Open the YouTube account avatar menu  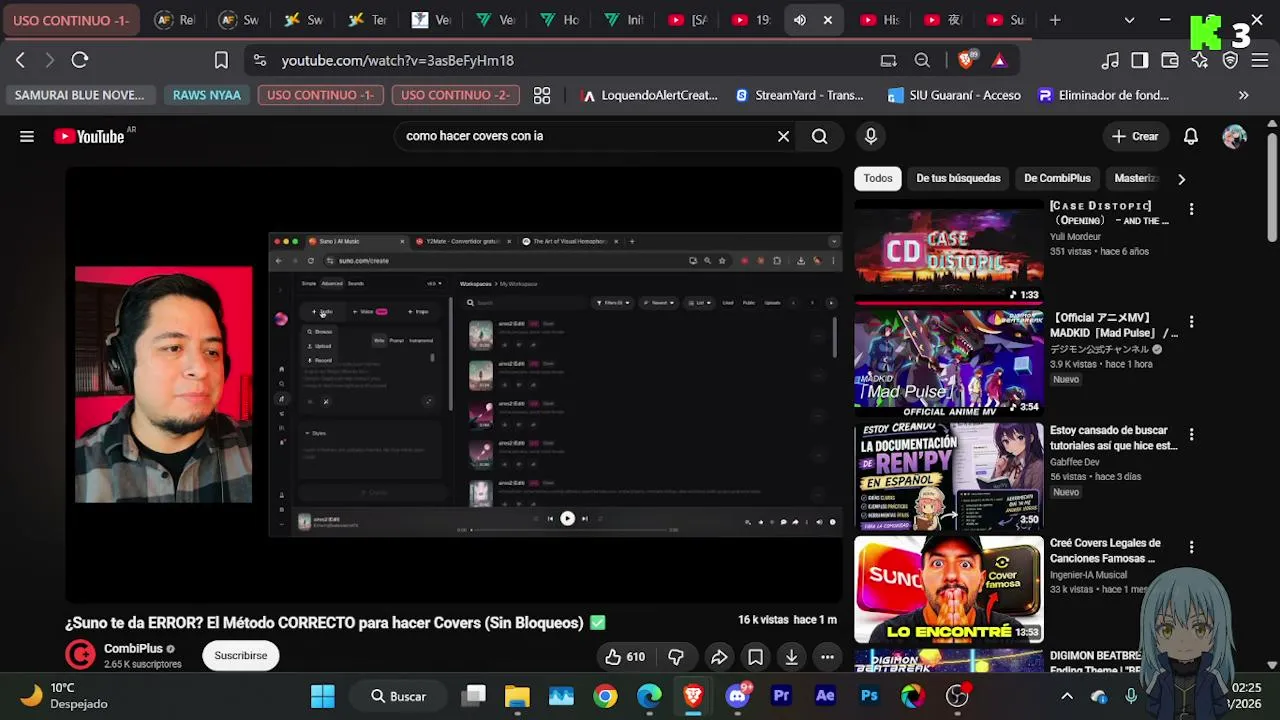coord(1234,136)
